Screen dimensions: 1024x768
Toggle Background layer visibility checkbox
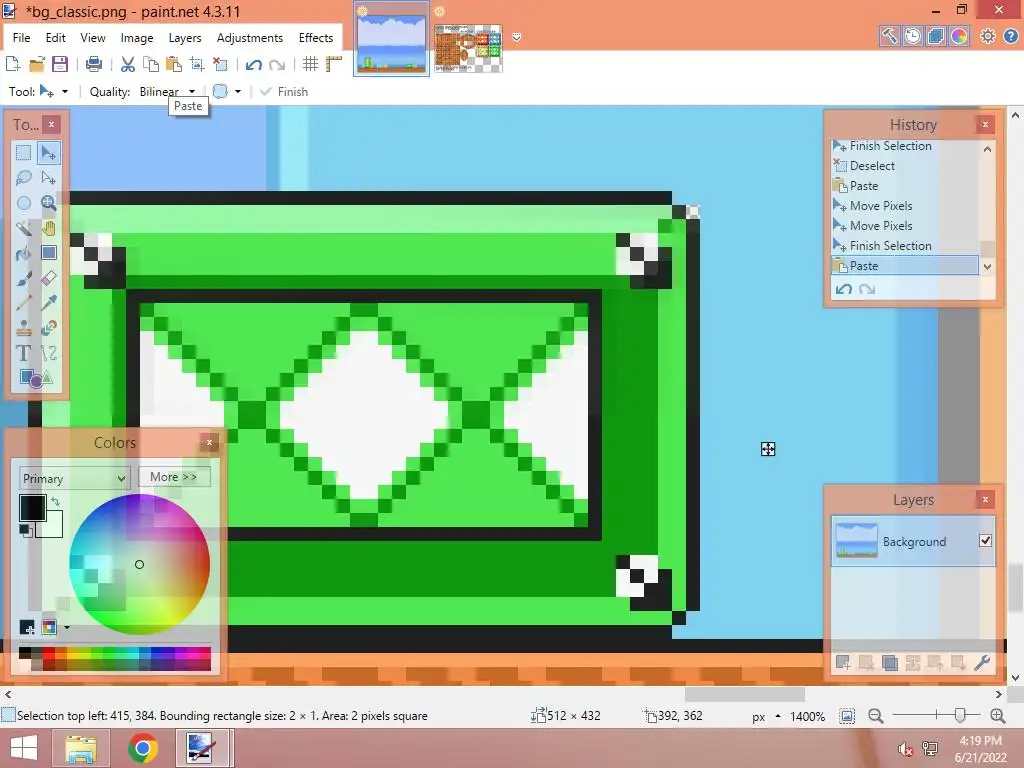pos(985,540)
